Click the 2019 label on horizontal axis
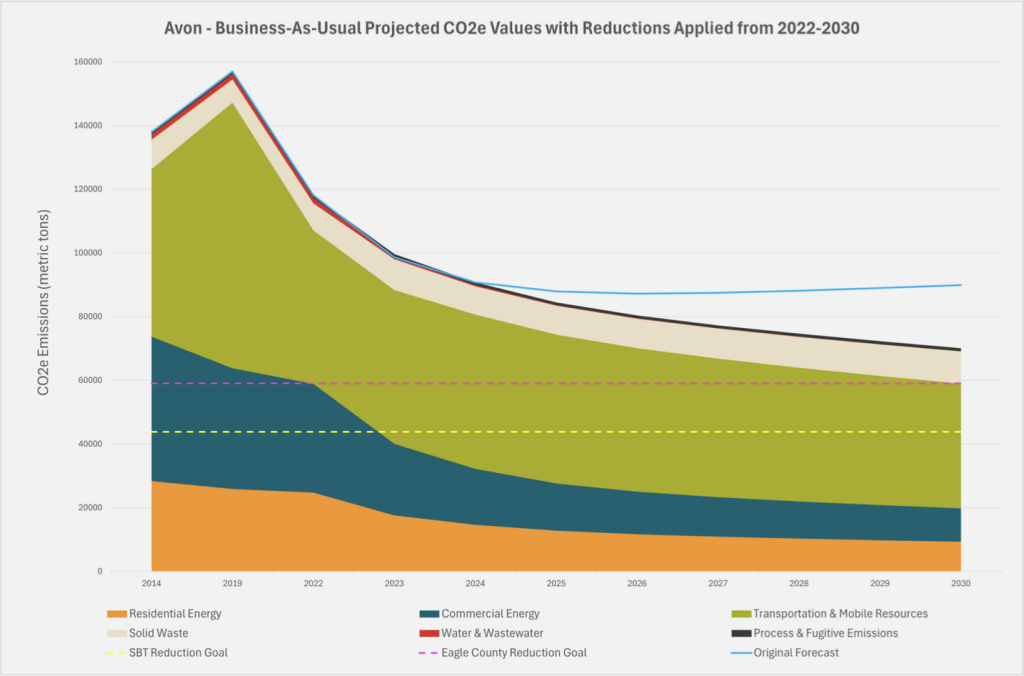 232,581
